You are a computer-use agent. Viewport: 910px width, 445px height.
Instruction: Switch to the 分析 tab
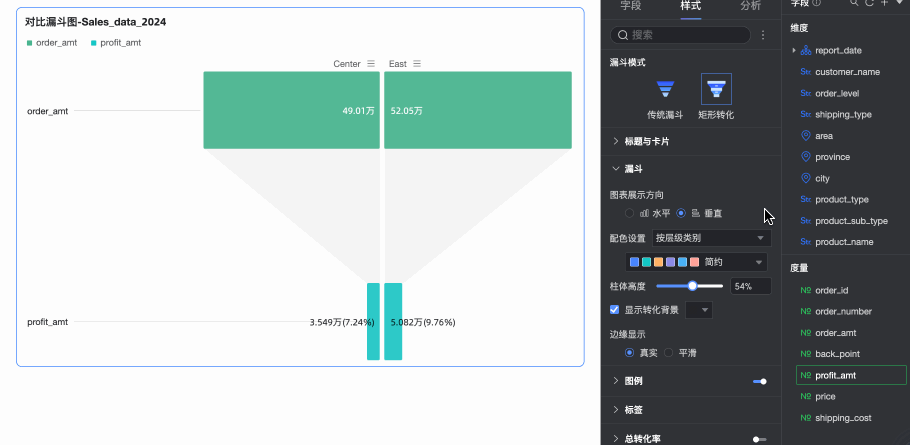point(750,6)
